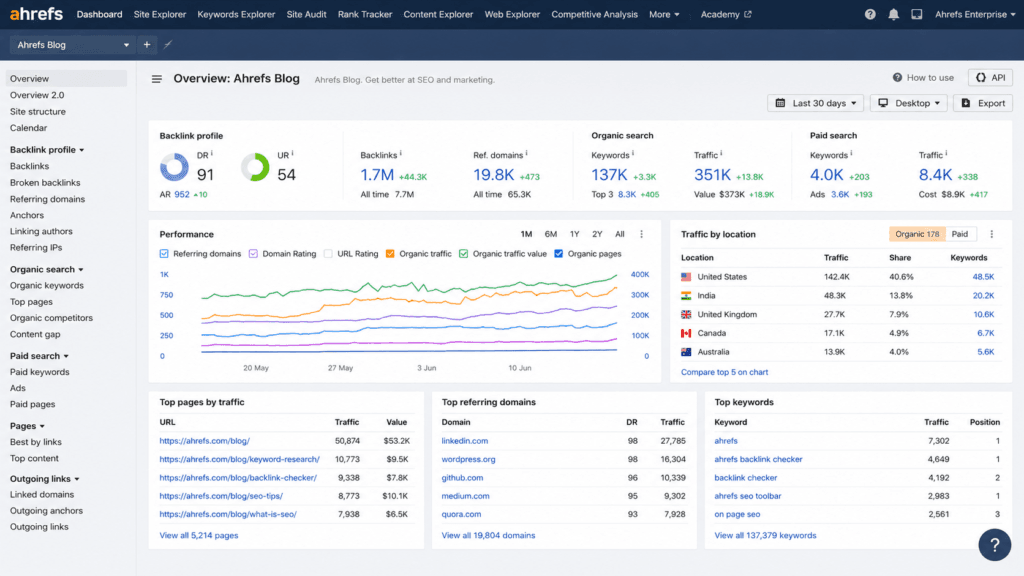Open Site structure in sidebar
The width and height of the screenshot is (1024, 576).
pos(38,112)
